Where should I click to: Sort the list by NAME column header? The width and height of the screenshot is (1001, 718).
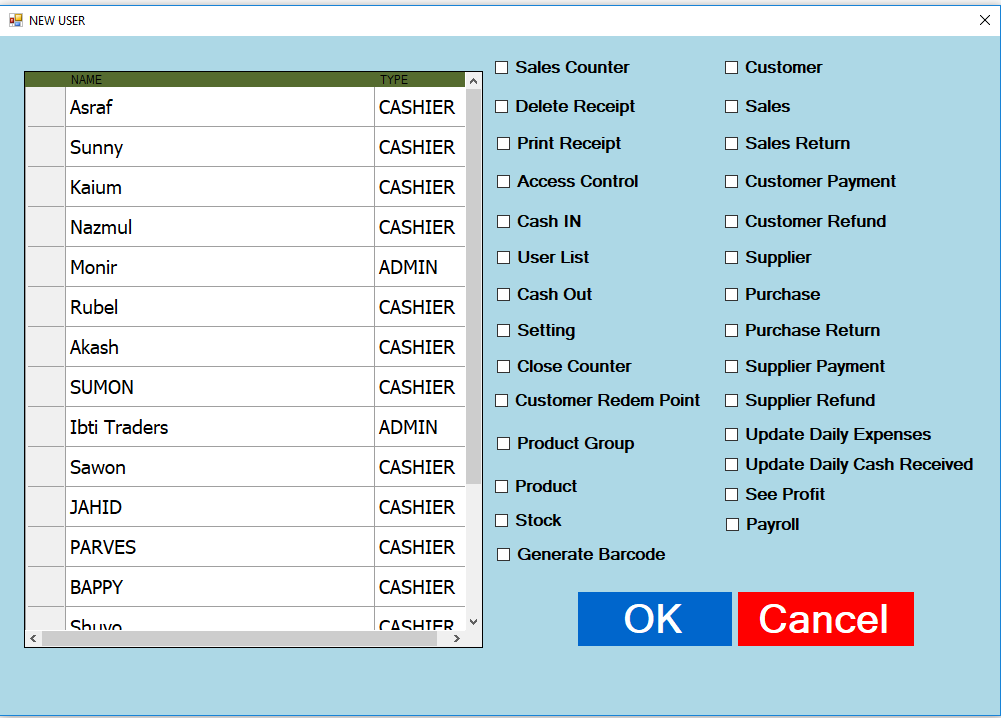220,80
